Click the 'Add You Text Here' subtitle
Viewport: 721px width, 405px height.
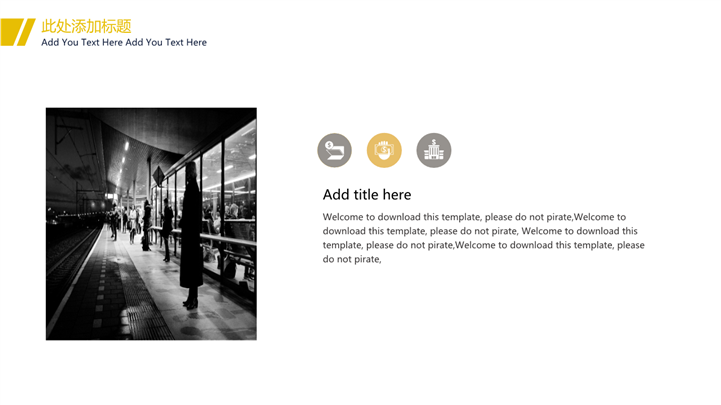click(x=124, y=43)
